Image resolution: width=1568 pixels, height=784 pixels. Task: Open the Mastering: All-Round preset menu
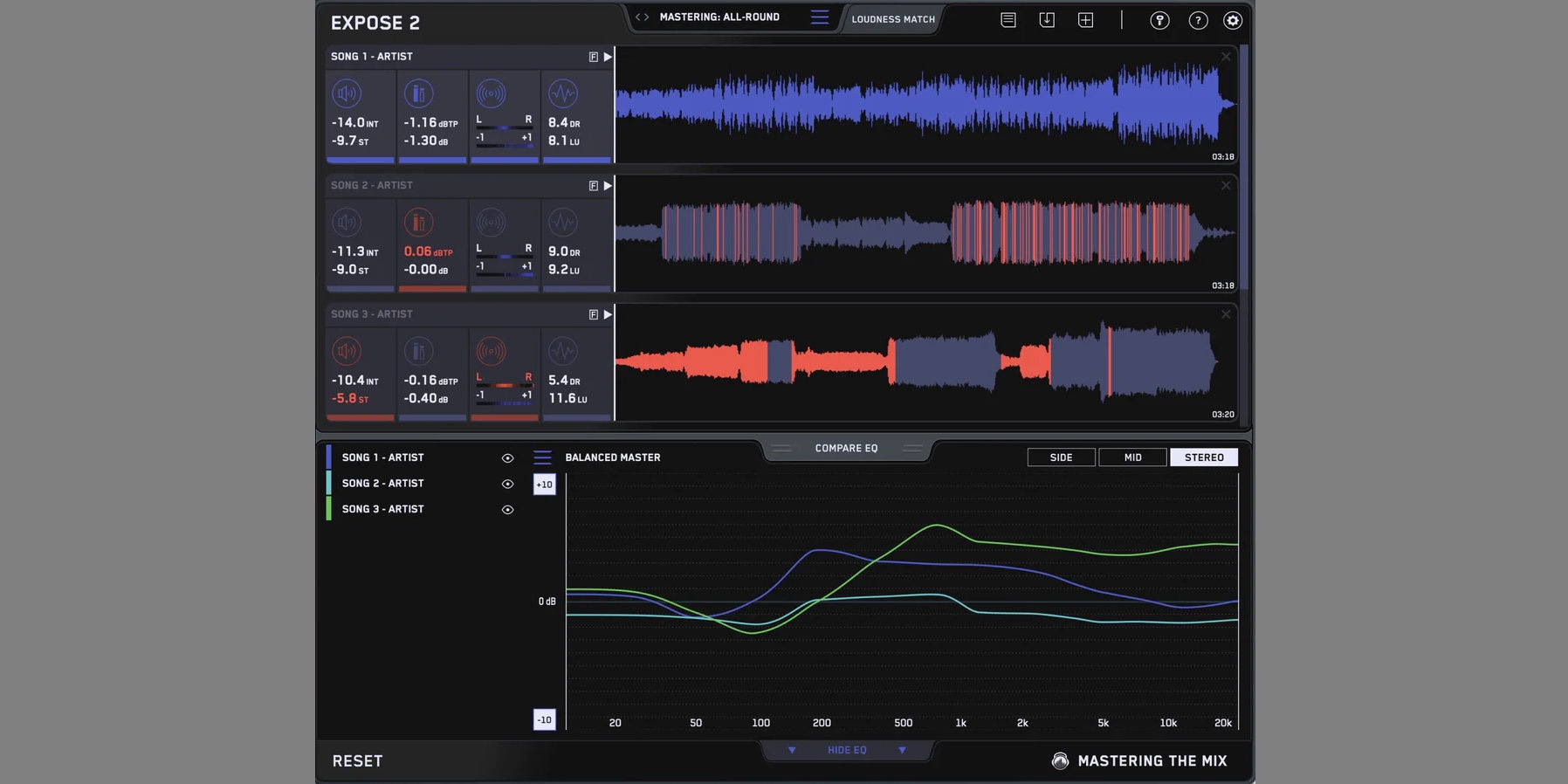click(x=819, y=17)
